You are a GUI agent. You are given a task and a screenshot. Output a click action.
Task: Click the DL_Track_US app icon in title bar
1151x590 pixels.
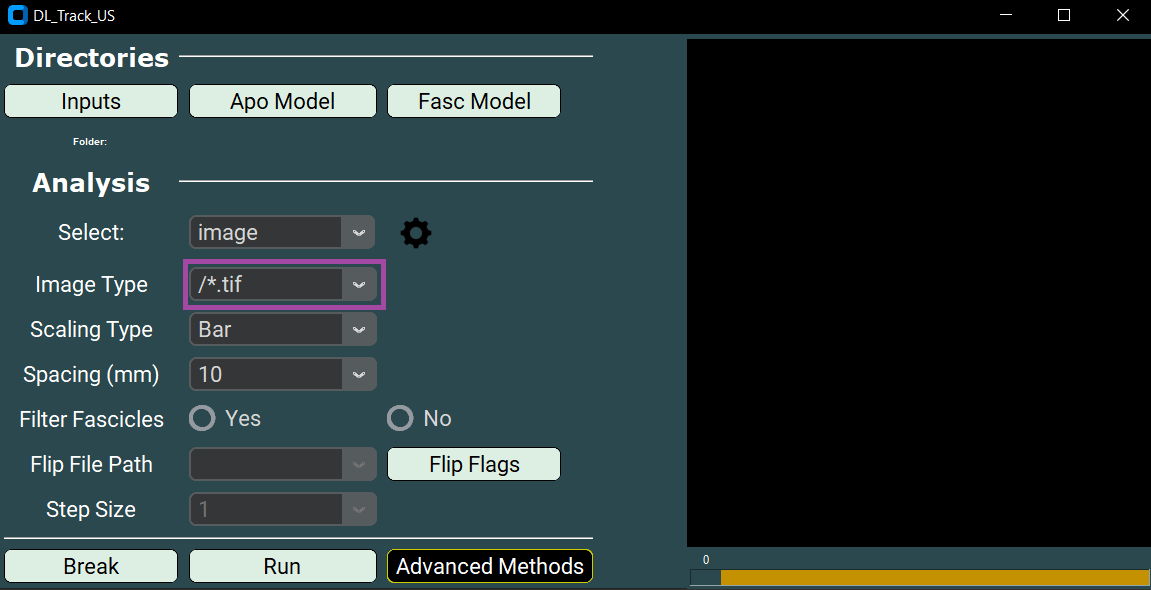(x=17, y=16)
